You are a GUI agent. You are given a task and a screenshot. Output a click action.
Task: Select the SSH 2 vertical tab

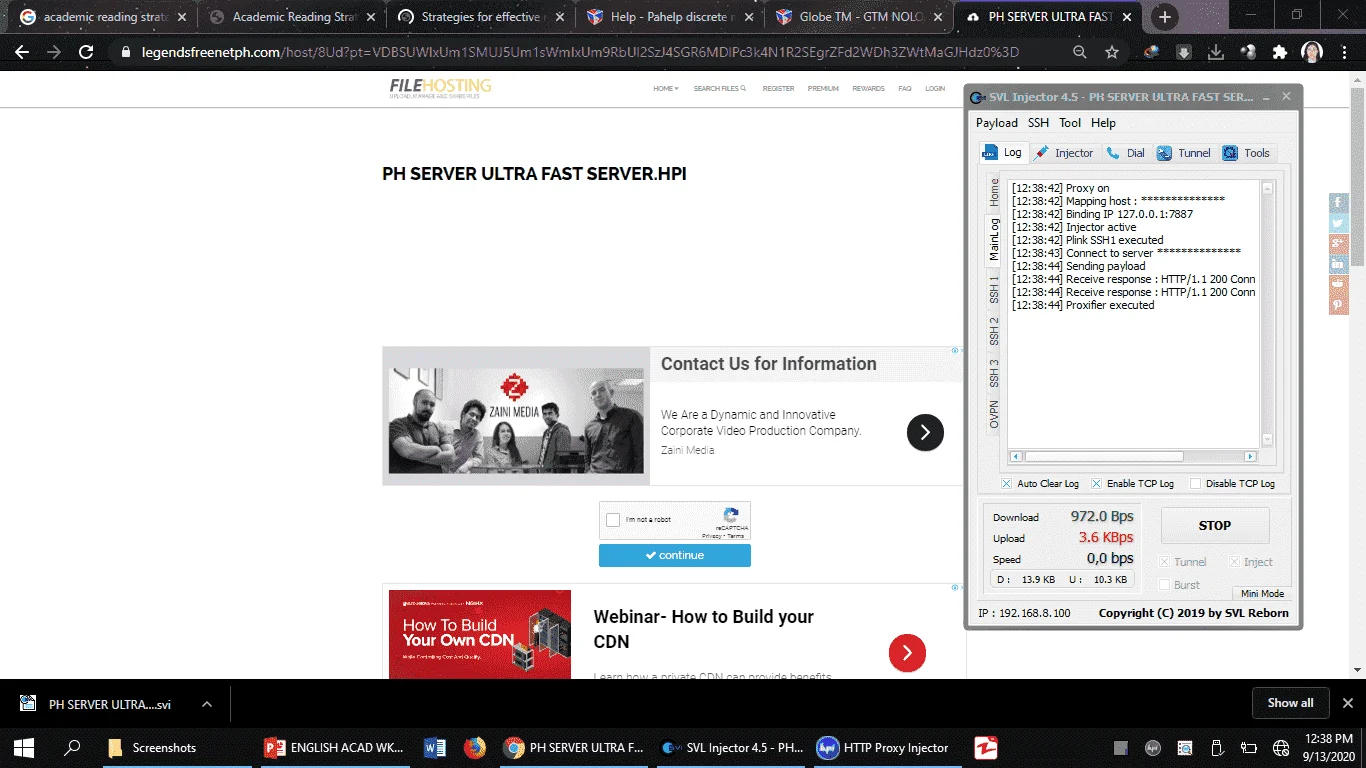coord(993,331)
